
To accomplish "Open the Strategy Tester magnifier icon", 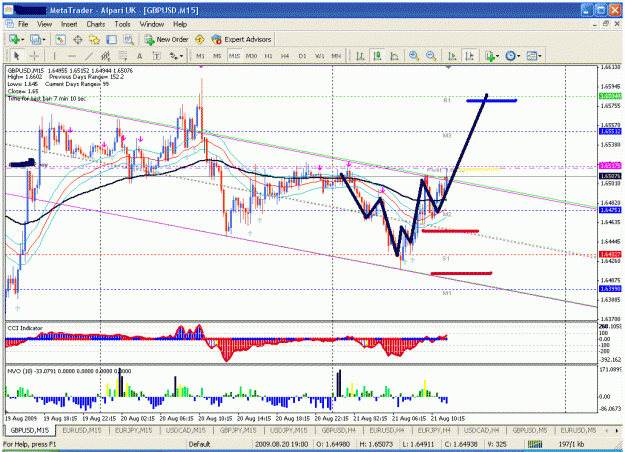I will (x=128, y=39).
